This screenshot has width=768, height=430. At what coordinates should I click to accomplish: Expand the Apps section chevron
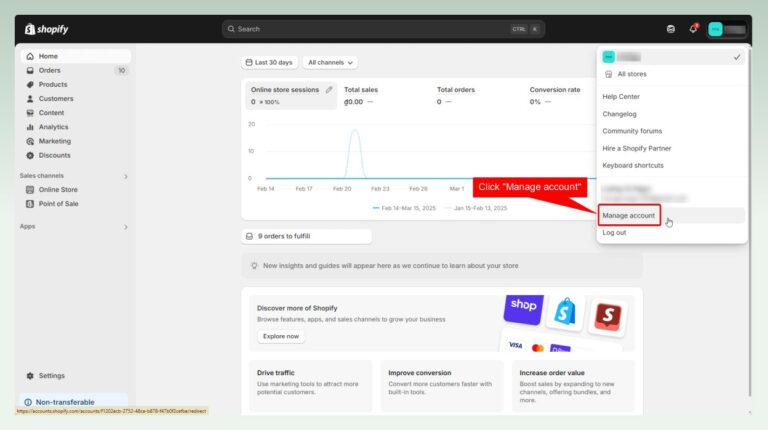[x=126, y=227]
